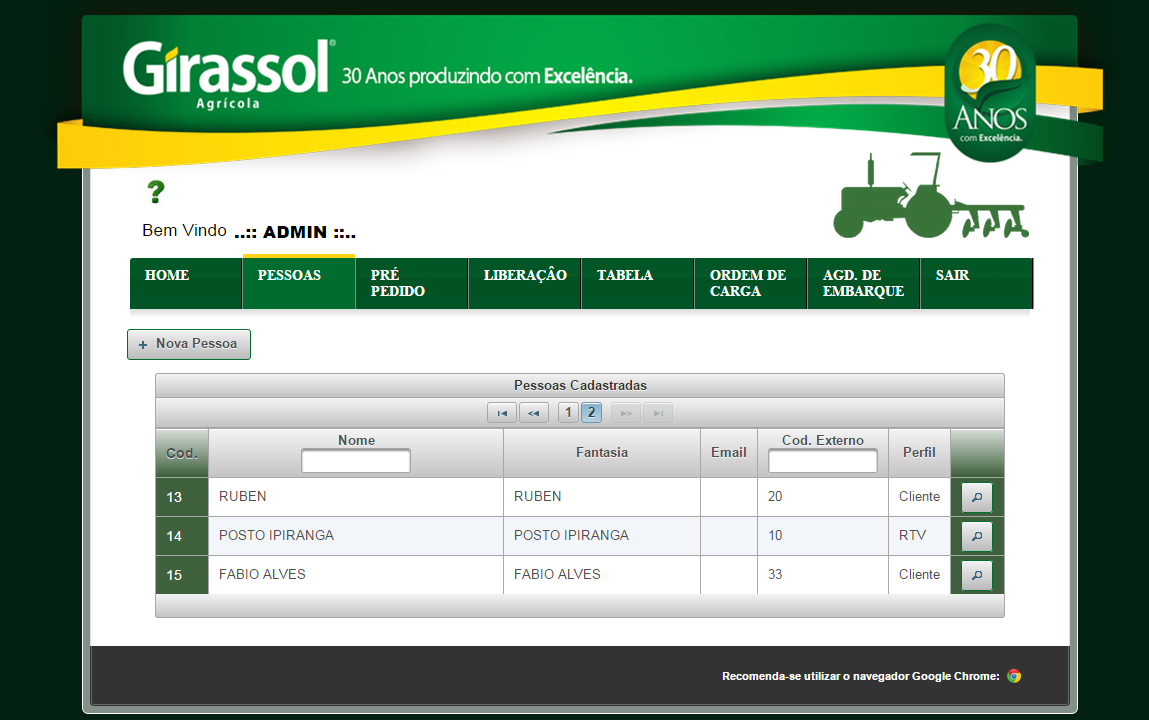Image resolution: width=1149 pixels, height=720 pixels.
Task: Focus the Cod. Externo filter field
Action: click(822, 461)
